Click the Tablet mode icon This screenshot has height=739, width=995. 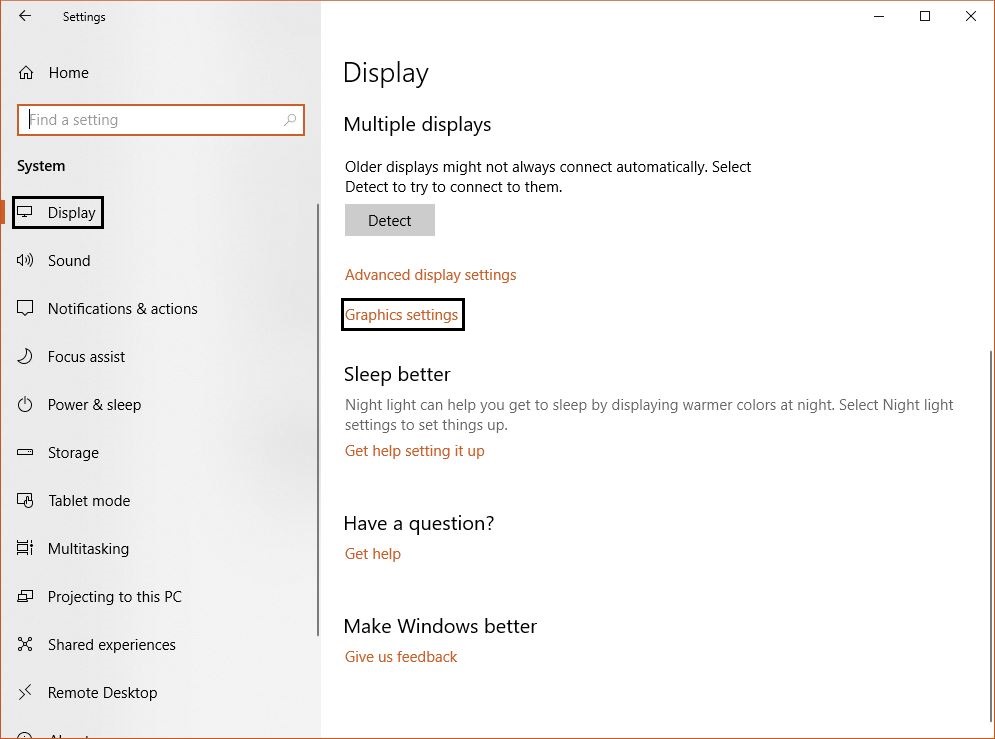(x=25, y=500)
